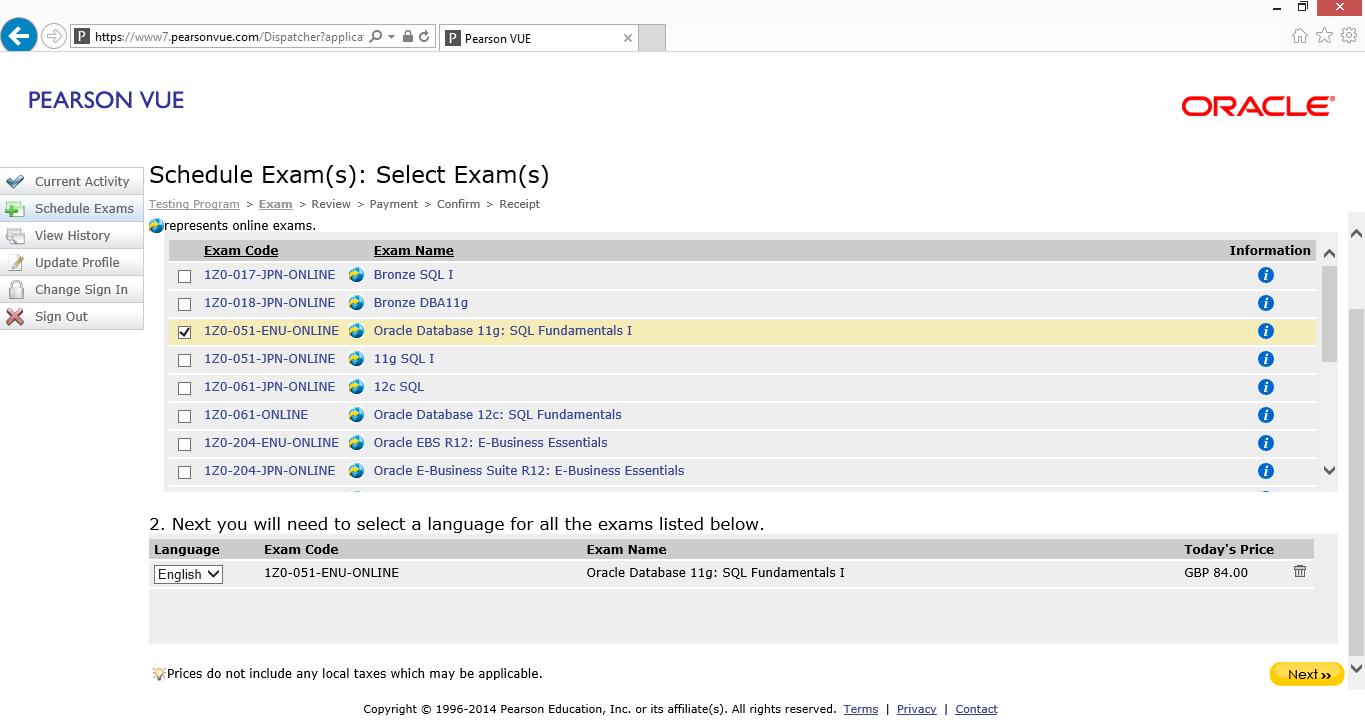
Task: Open Update Profile via its pencil icon
Action: click(x=15, y=262)
